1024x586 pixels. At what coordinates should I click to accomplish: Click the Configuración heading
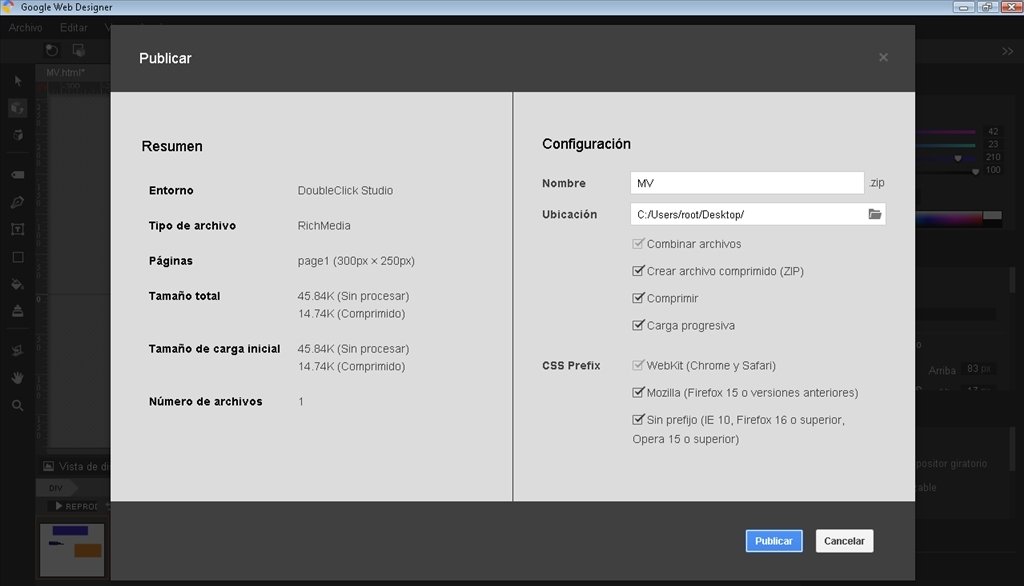(x=586, y=144)
